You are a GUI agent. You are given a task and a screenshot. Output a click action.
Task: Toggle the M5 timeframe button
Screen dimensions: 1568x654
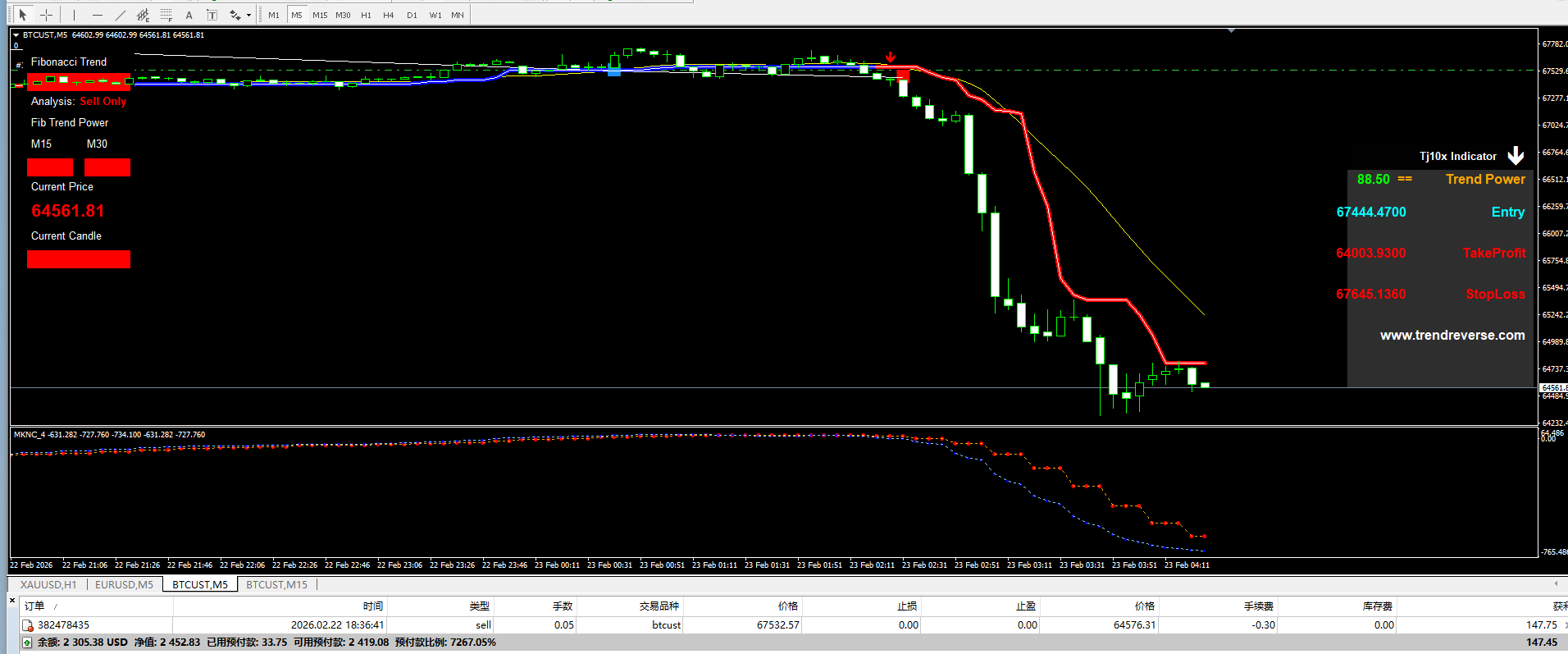point(297,15)
